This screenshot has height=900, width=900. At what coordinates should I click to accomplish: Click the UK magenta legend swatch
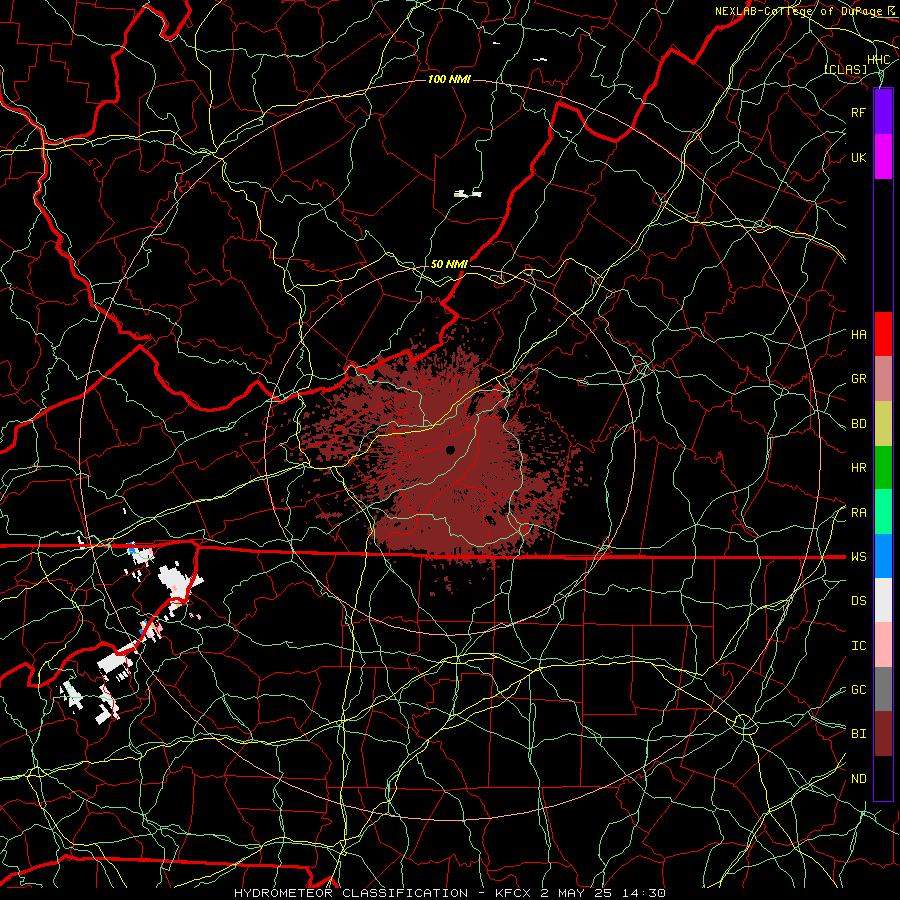coord(883,157)
